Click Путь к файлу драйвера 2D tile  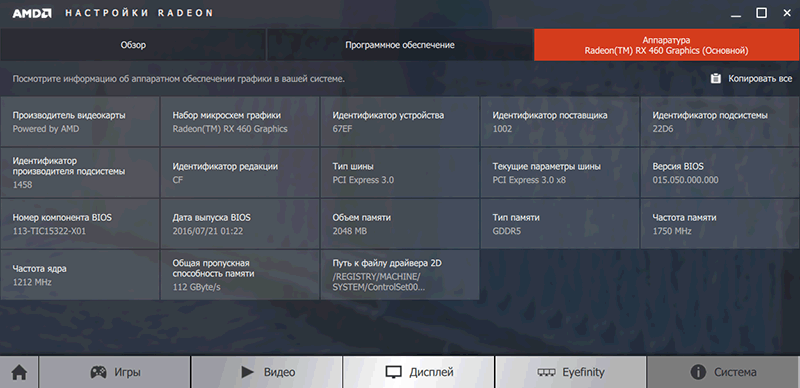point(399,275)
